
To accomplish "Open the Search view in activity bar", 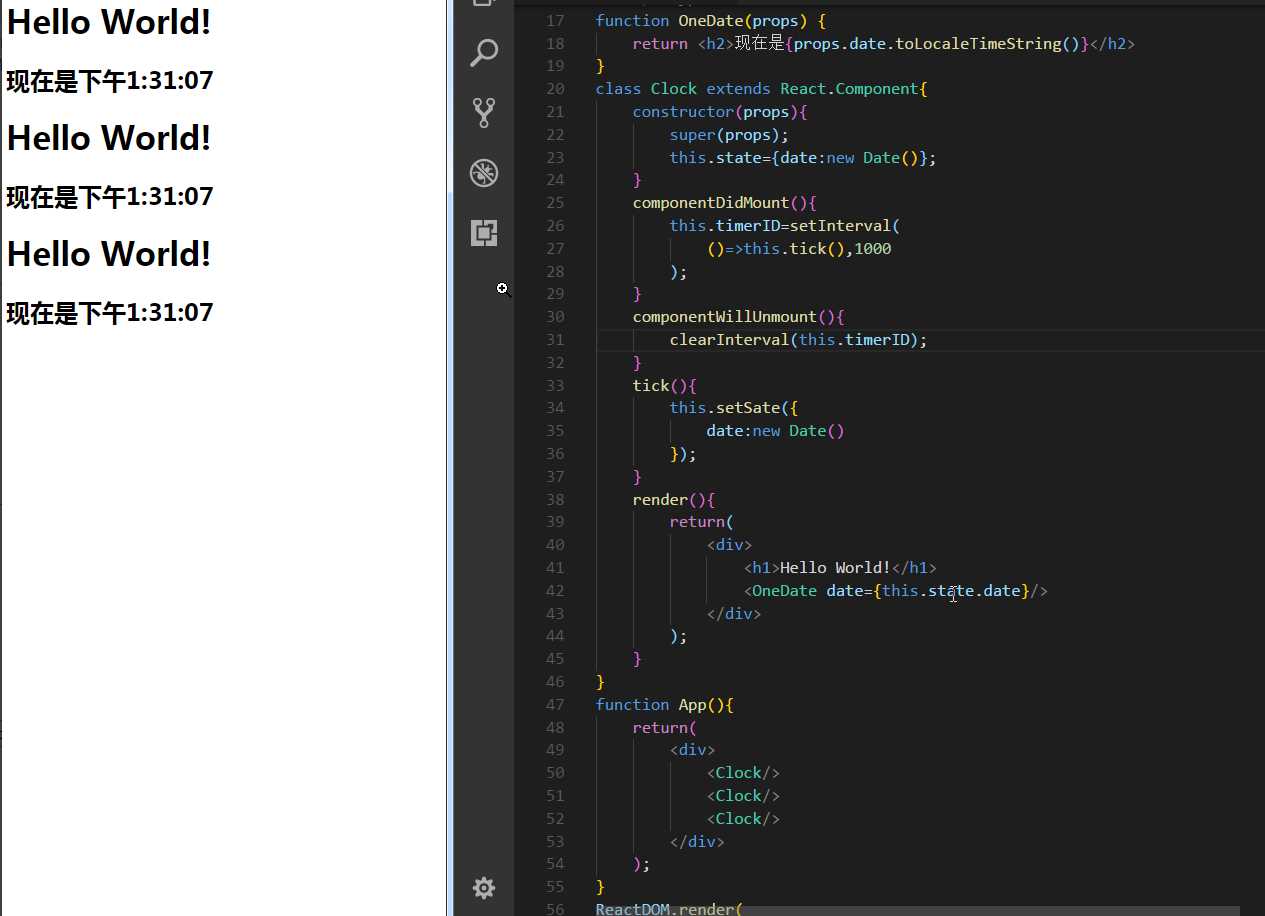I will click(x=484, y=53).
